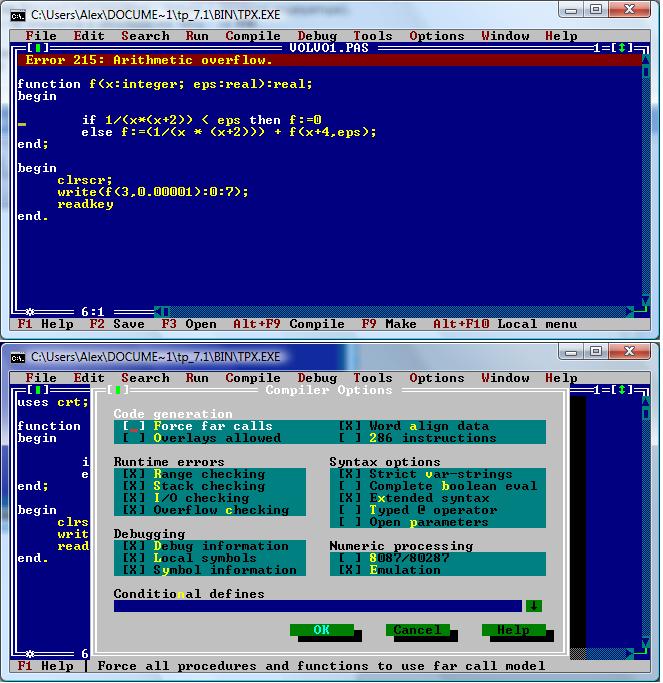This screenshot has width=663, height=683.
Task: Open the Conditional defines history dropdown arrow
Action: coord(533,606)
